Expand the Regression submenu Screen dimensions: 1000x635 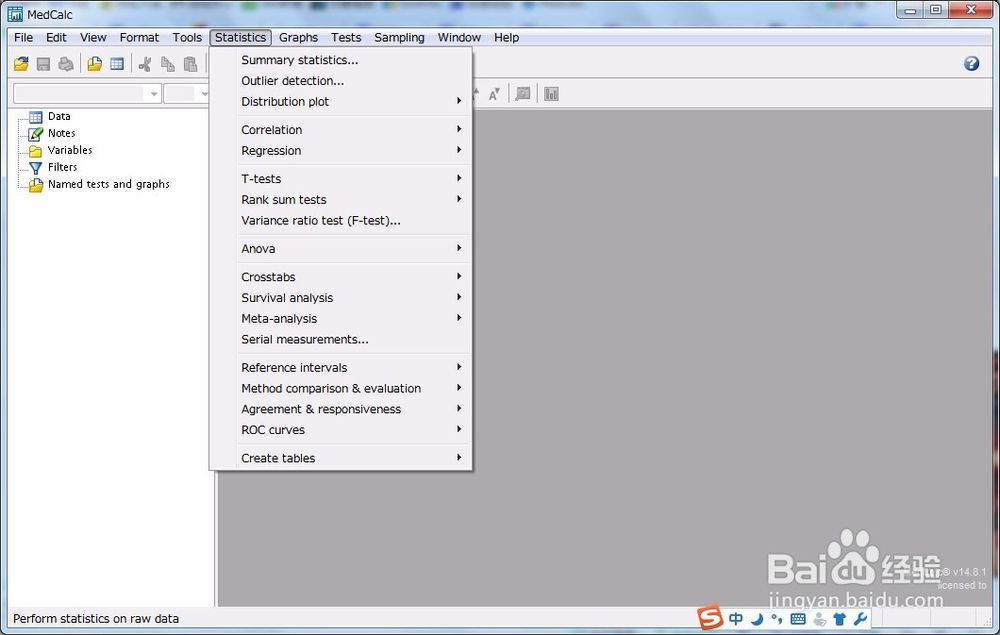[351, 150]
